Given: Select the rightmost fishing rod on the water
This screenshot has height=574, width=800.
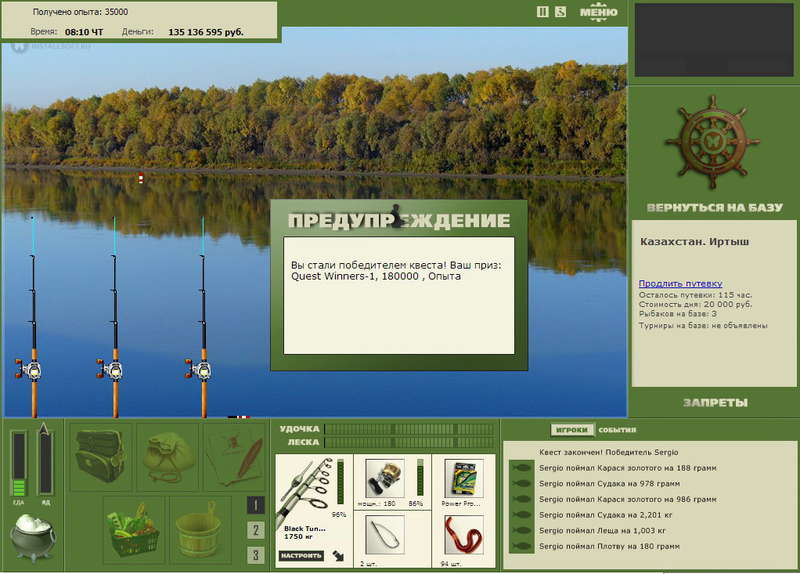Looking at the screenshot, I should point(203,316).
